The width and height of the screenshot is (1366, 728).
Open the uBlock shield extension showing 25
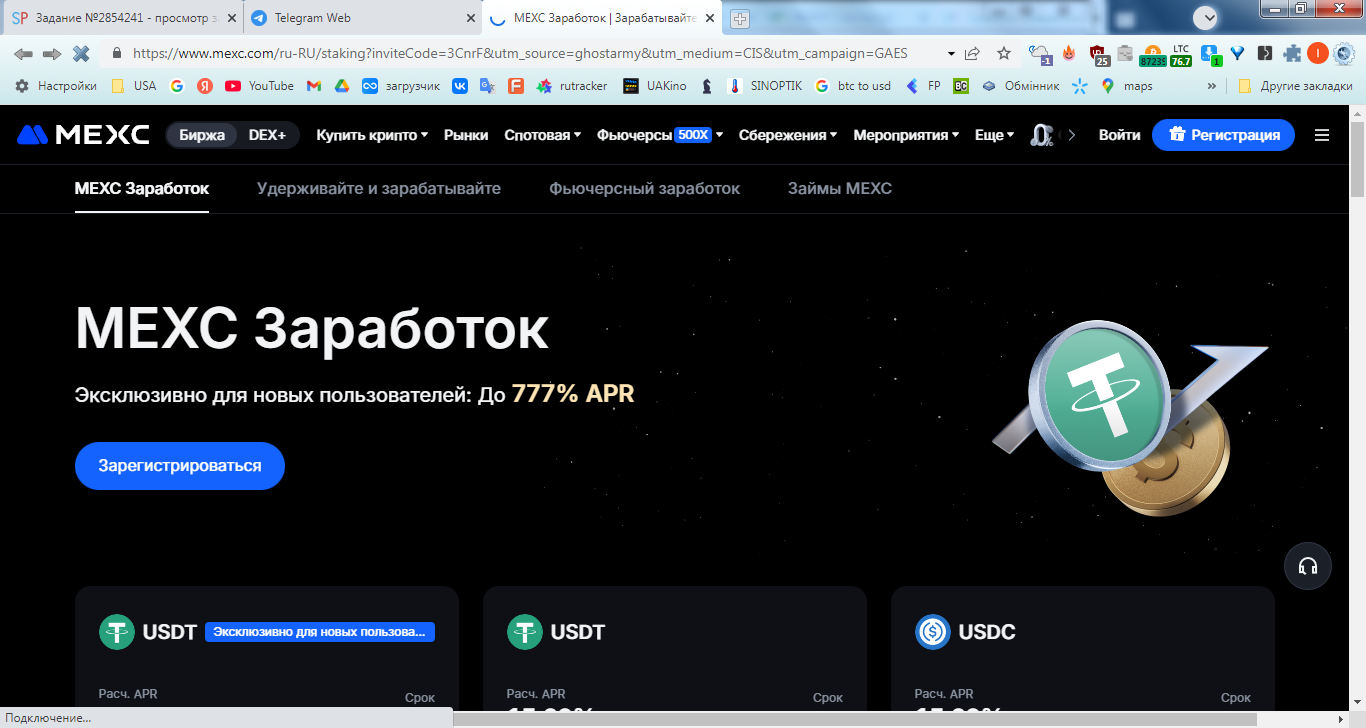pos(1098,55)
